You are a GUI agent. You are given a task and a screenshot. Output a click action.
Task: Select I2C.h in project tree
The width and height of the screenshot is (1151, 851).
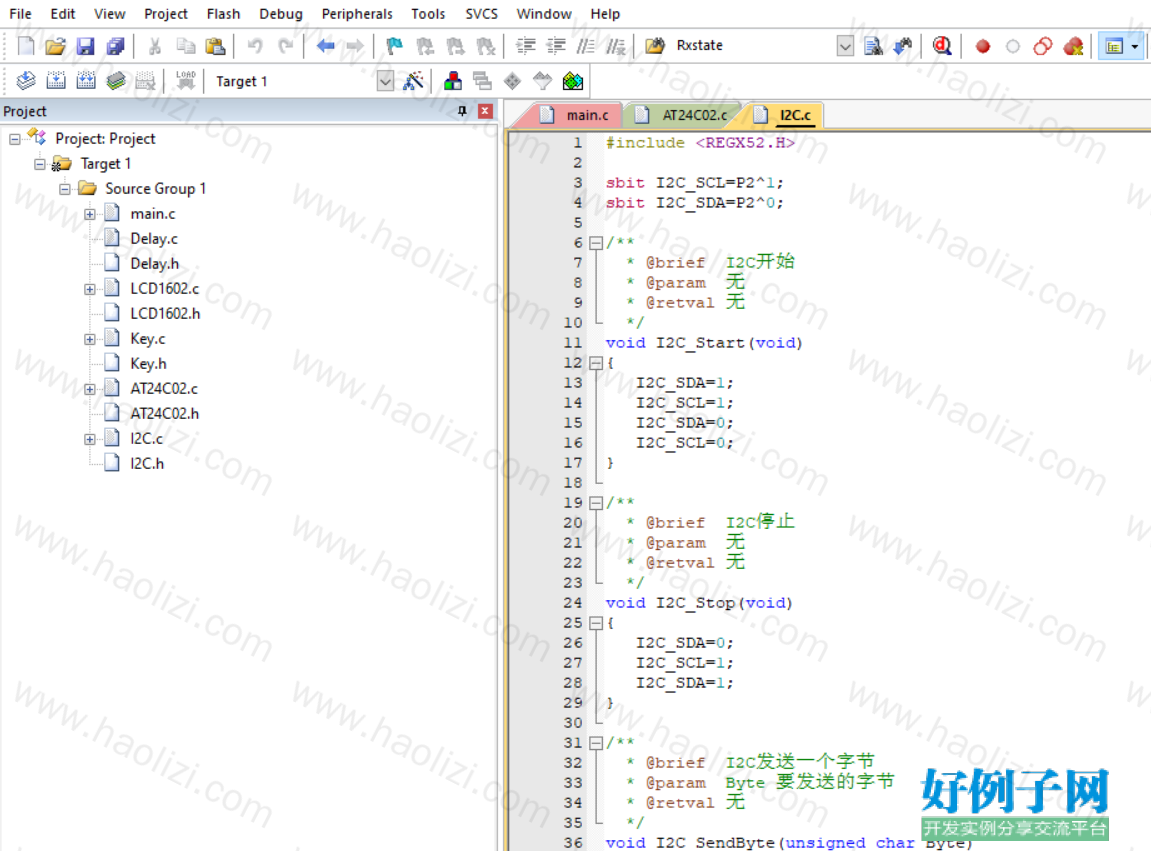point(147,463)
